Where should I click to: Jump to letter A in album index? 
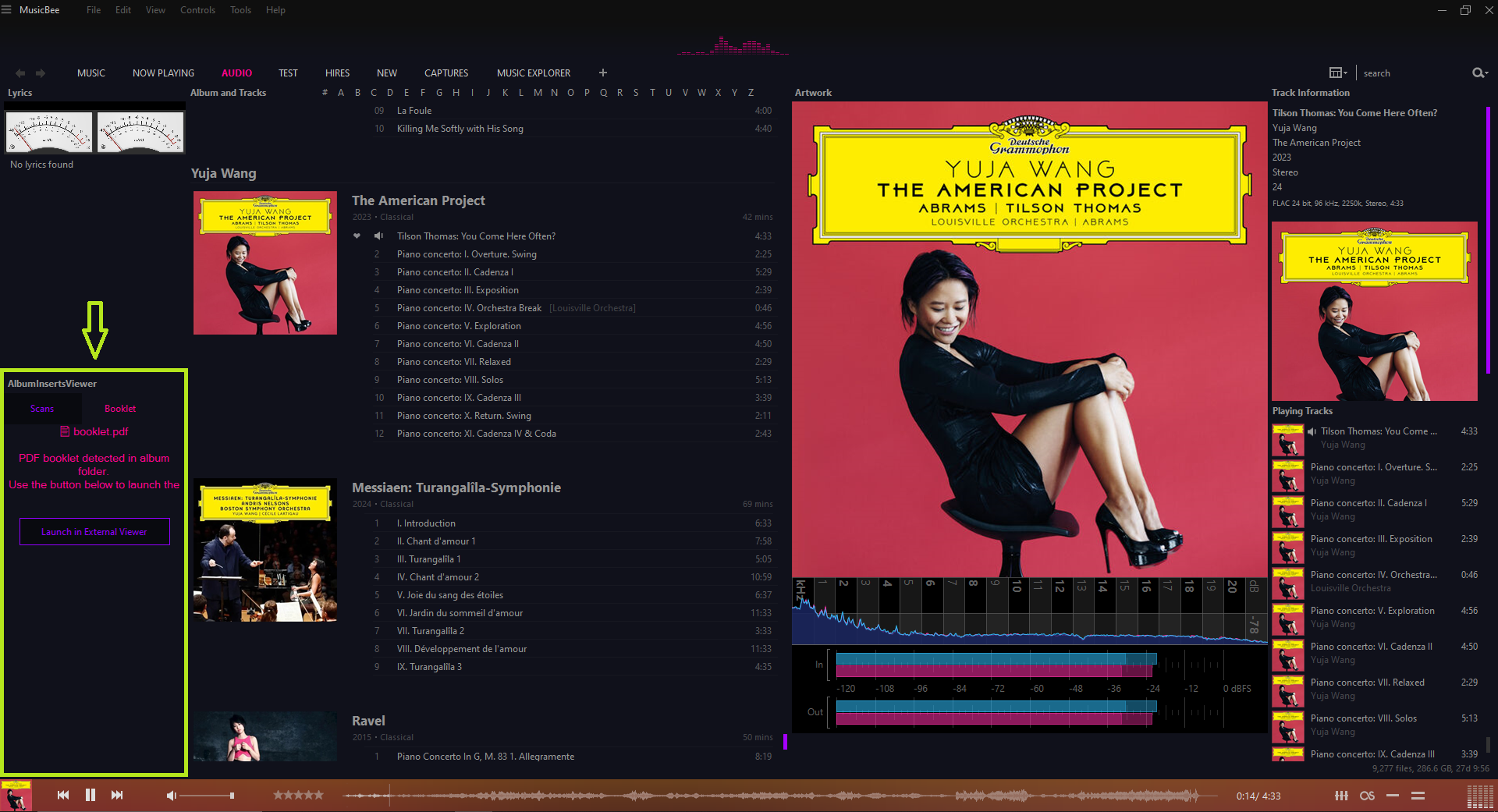(x=341, y=93)
